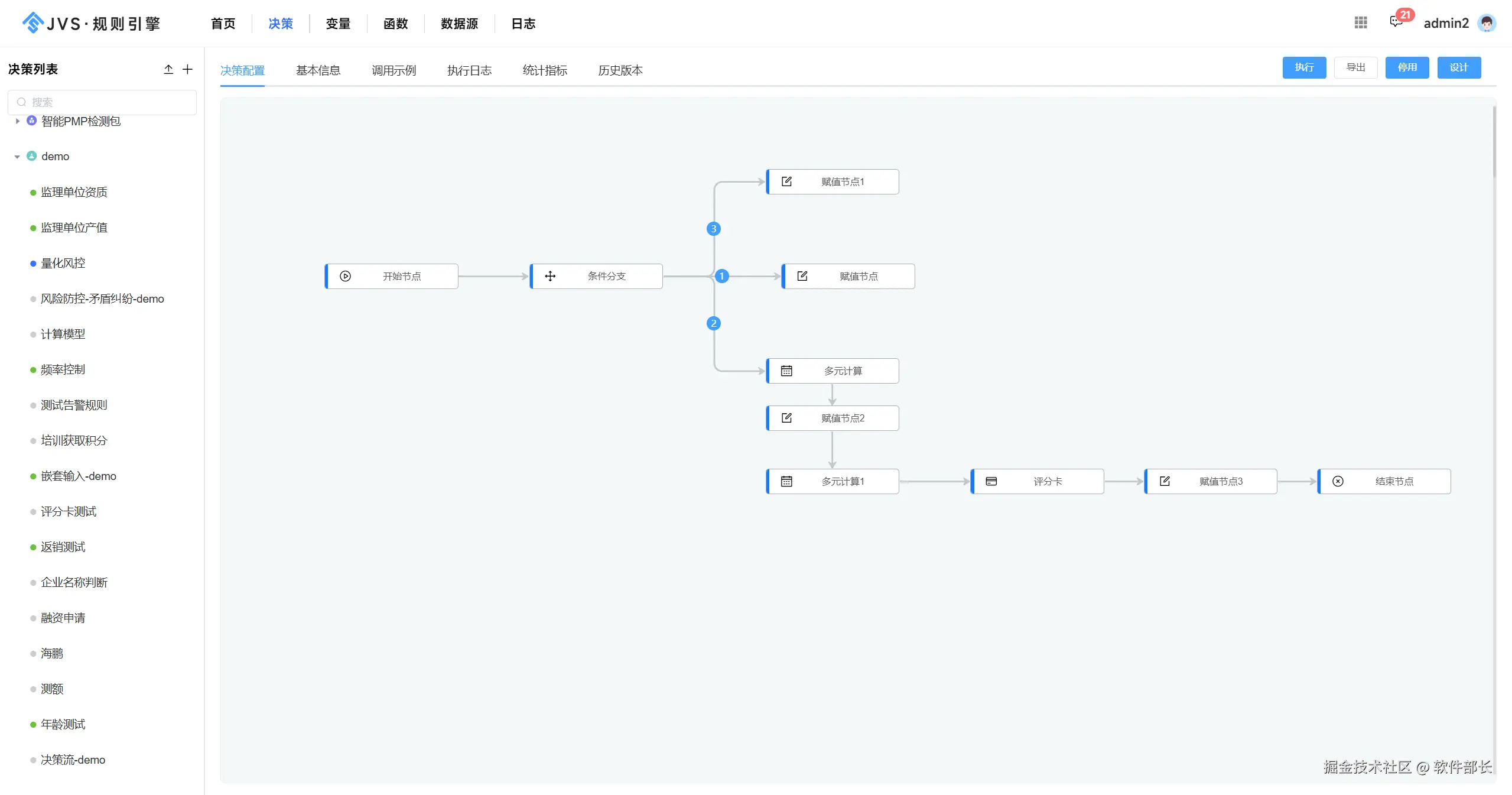Click the plus icon to add decision
Viewport: 1512px width, 795px height.
[187, 69]
